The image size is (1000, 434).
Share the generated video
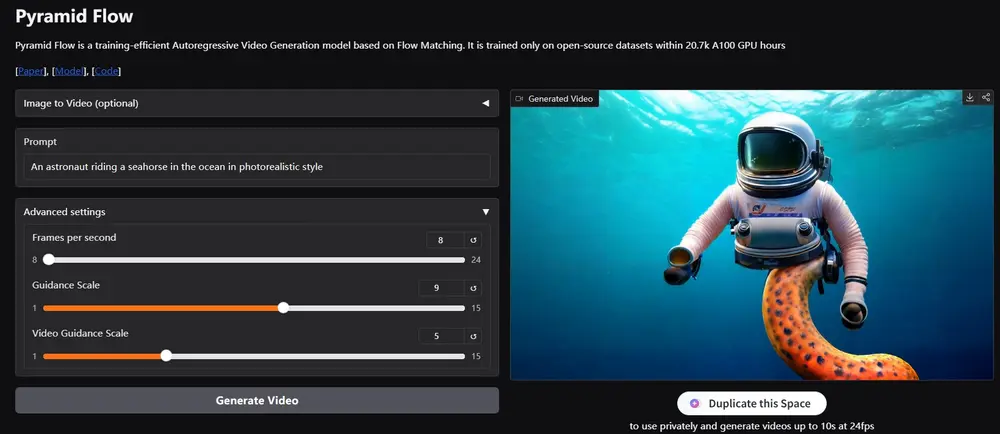[986, 98]
